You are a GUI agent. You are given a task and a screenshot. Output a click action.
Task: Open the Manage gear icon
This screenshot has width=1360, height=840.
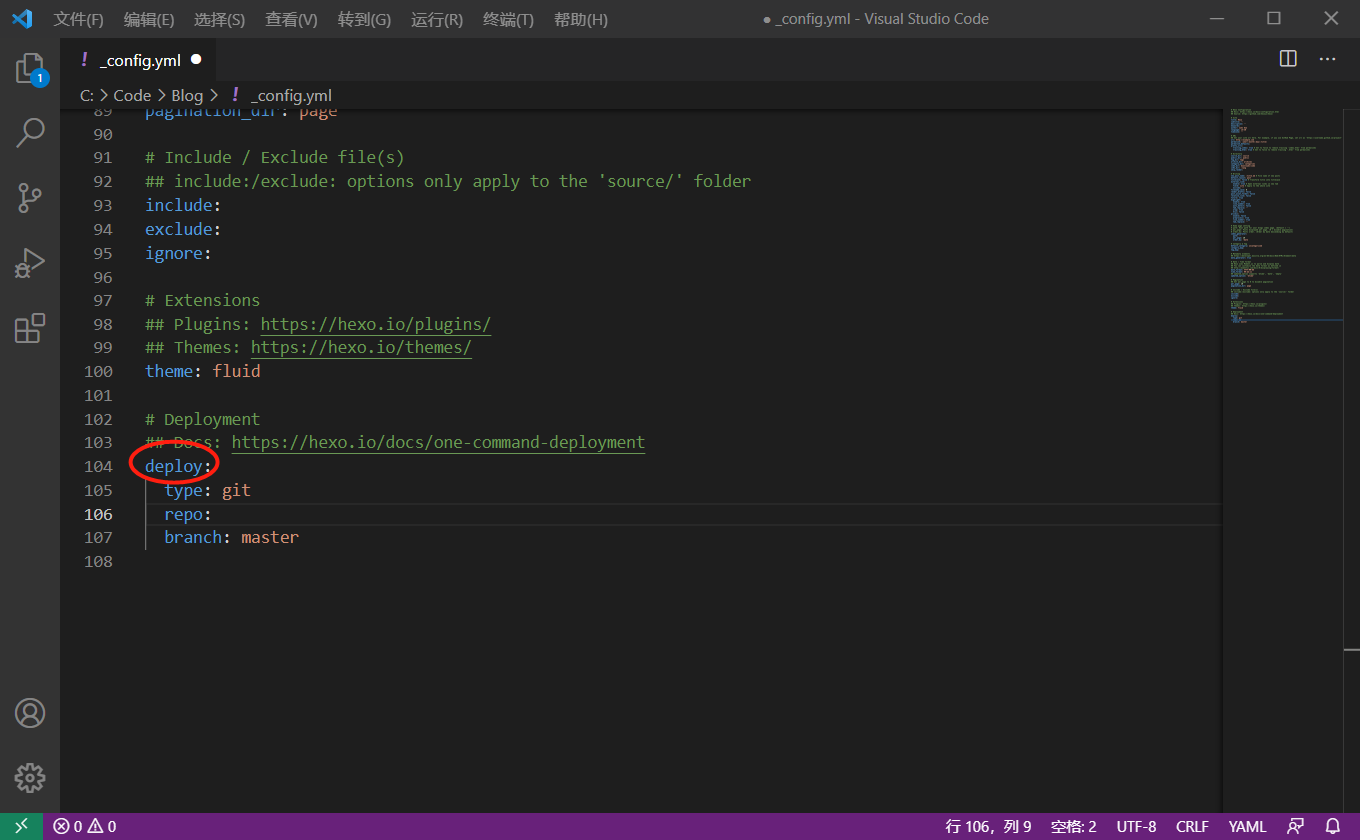click(x=30, y=777)
